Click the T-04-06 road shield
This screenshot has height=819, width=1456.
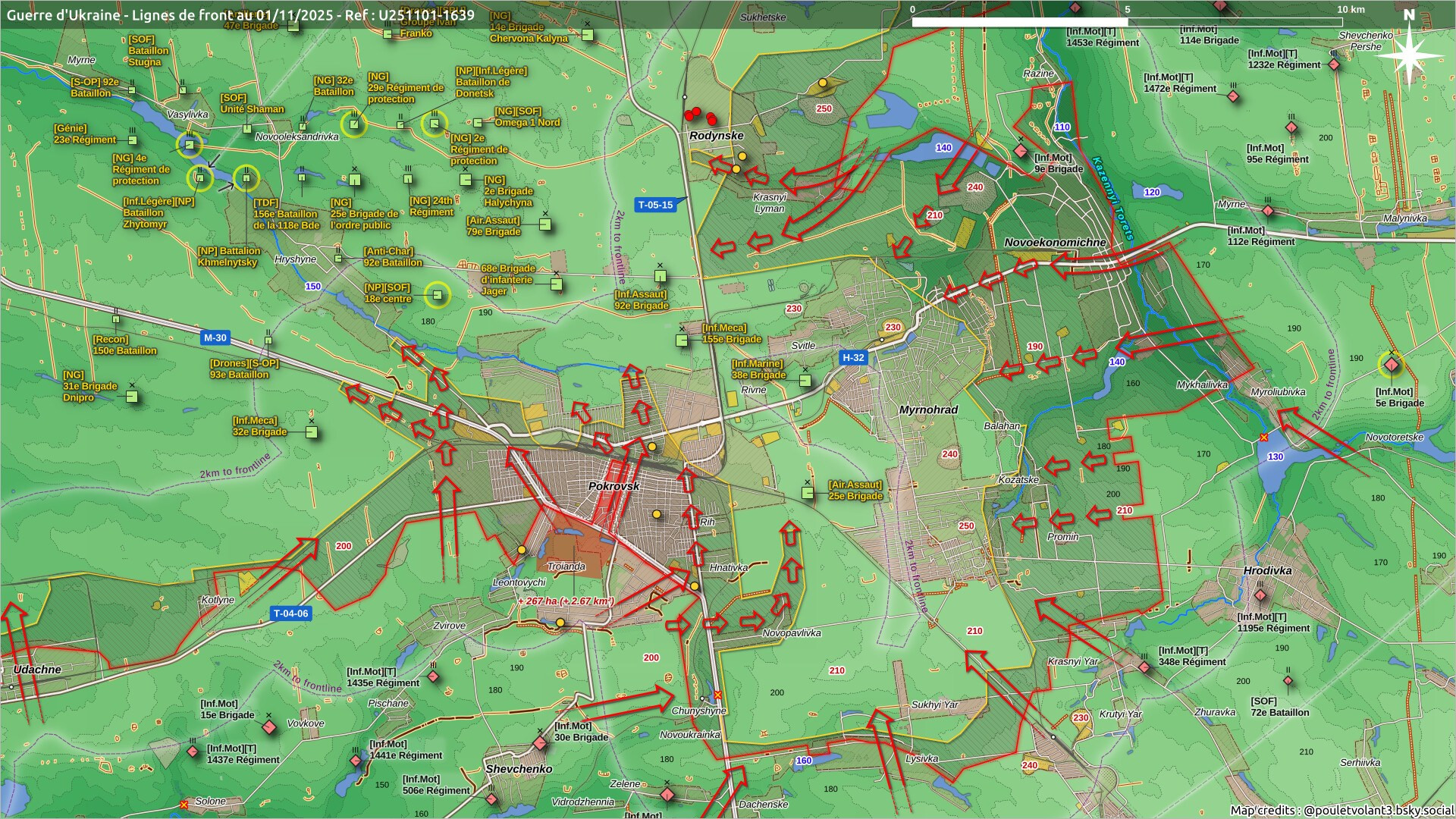pyautogui.click(x=291, y=613)
